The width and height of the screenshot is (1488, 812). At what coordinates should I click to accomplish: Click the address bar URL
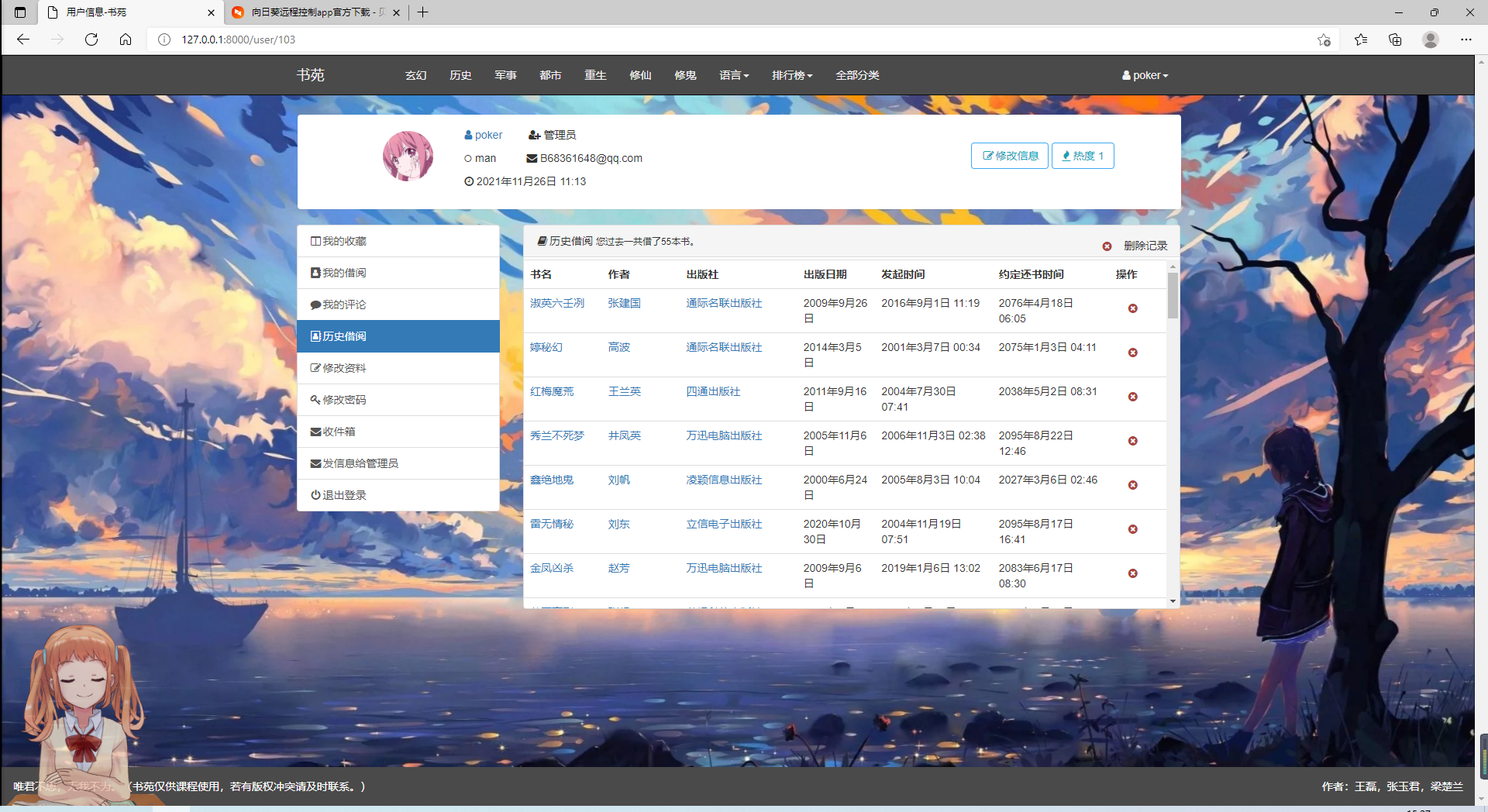pyautogui.click(x=239, y=40)
